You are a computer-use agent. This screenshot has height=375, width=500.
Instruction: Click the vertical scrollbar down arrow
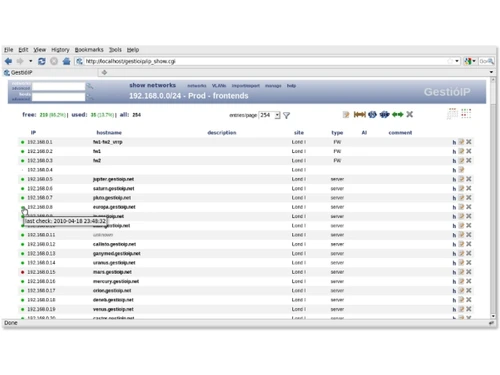point(493,316)
